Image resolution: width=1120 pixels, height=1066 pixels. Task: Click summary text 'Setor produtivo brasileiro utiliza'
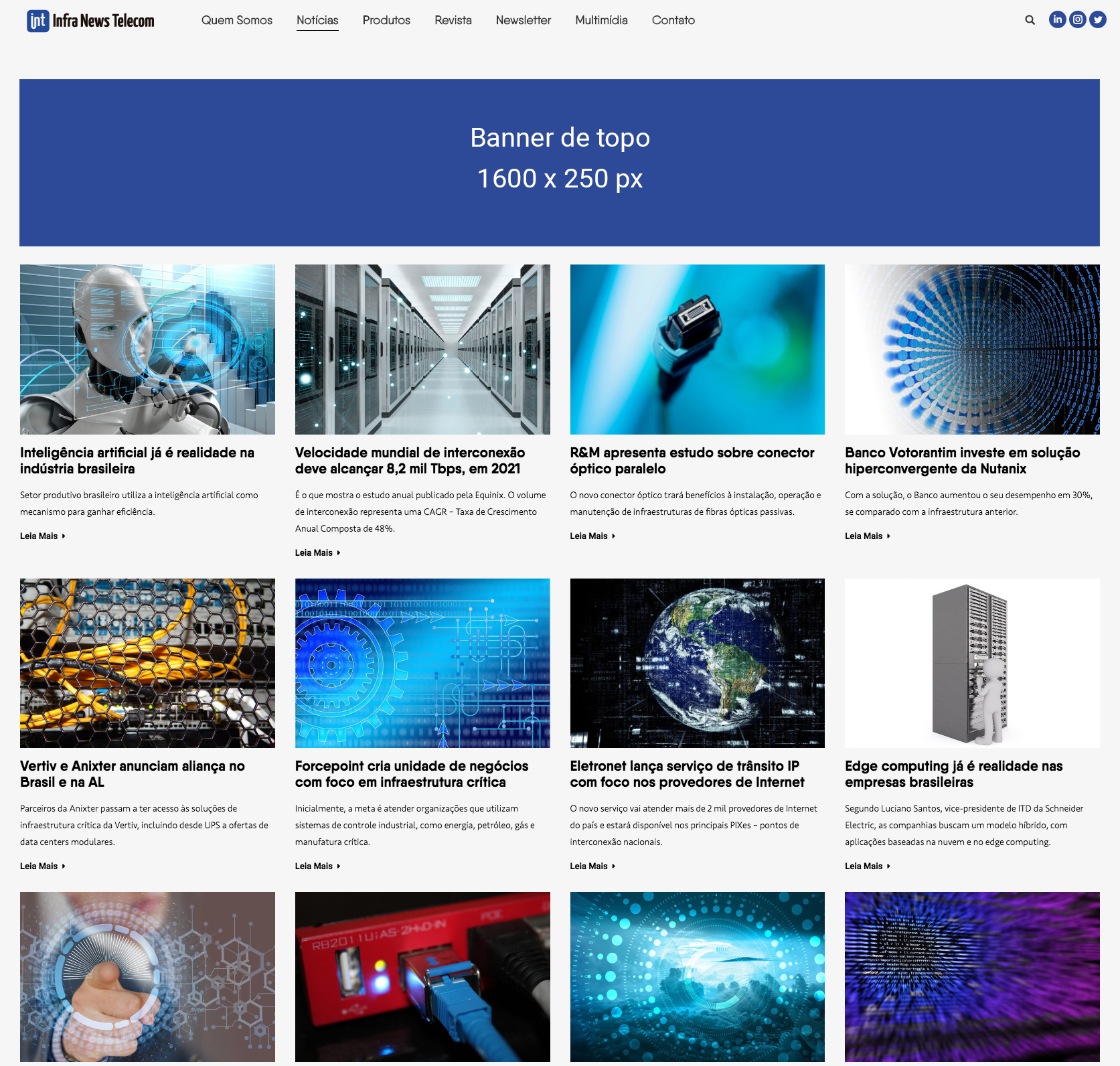(139, 504)
